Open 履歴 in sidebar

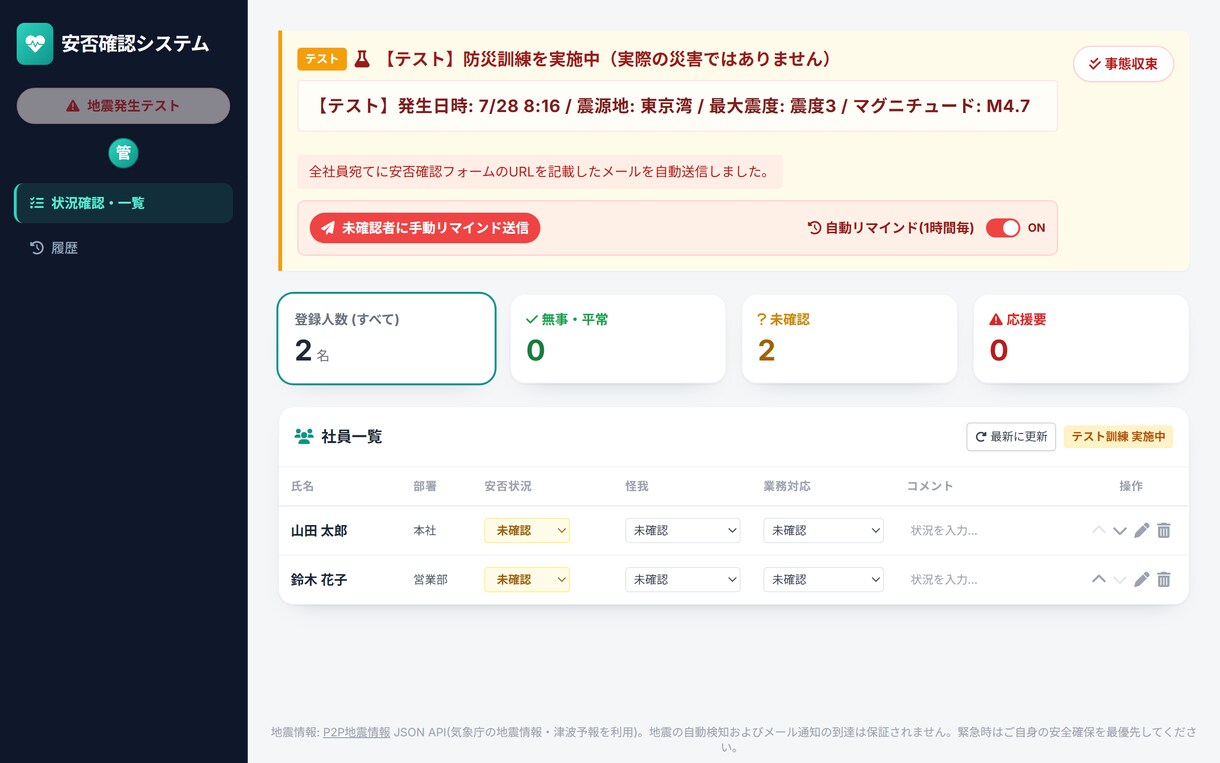tap(124, 248)
